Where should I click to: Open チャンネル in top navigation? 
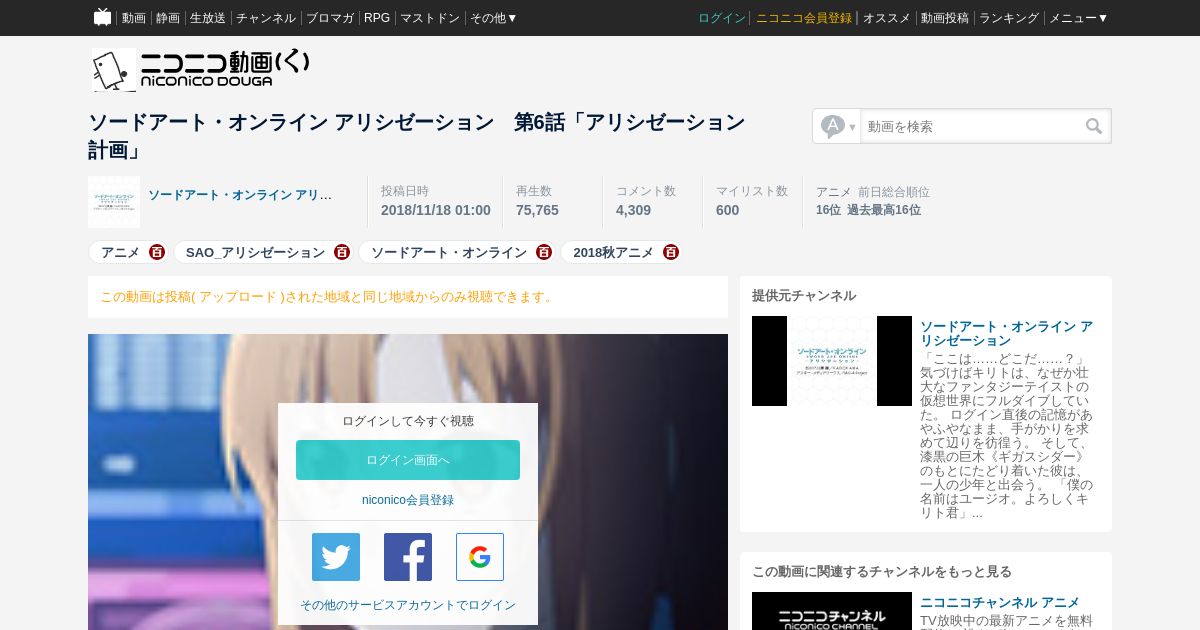point(266,18)
